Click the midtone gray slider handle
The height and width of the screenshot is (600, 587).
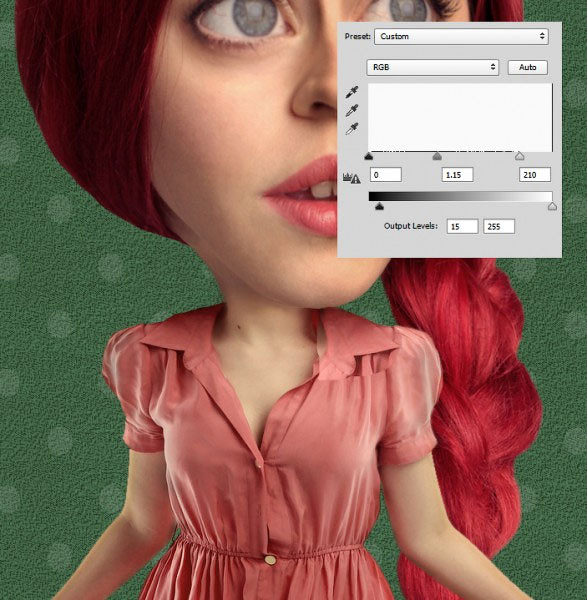point(437,156)
